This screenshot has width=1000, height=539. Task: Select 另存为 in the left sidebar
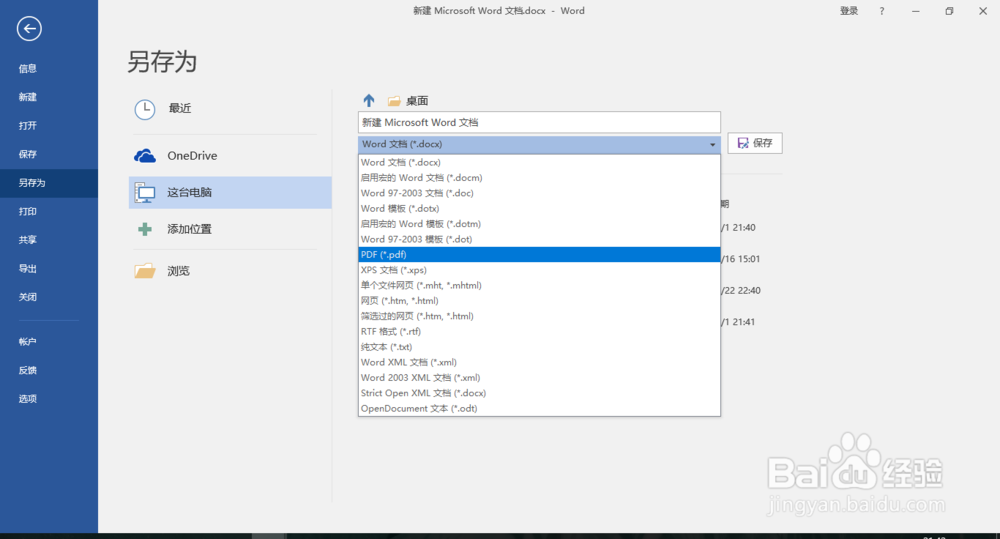[x=49, y=183]
